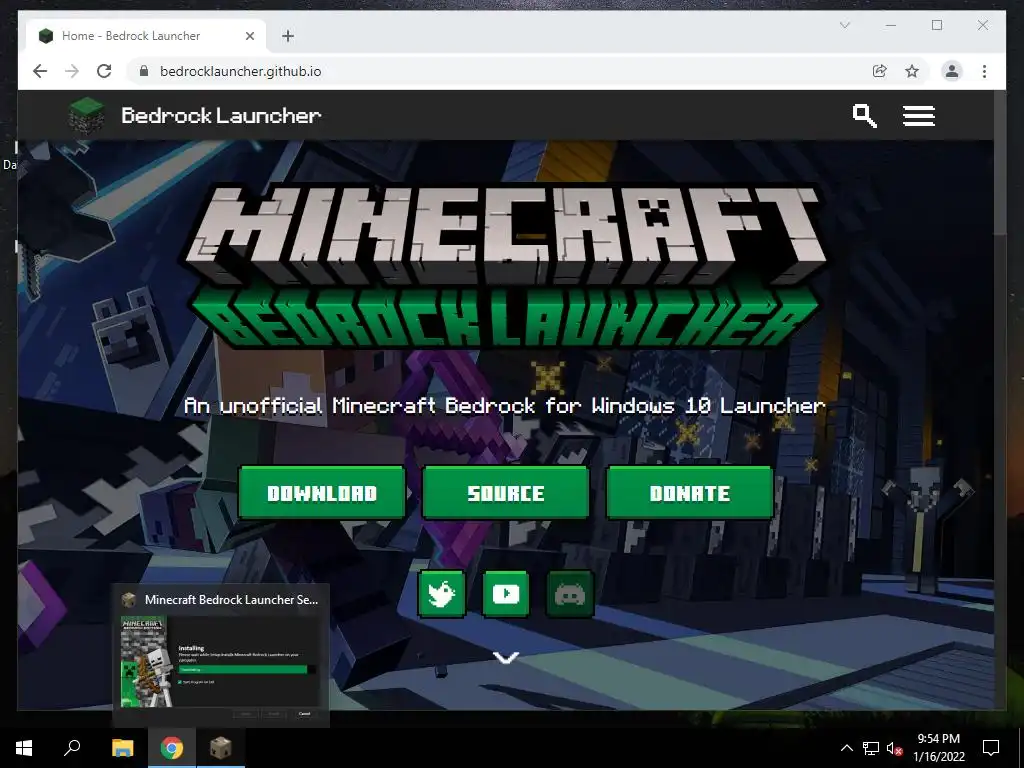Close the Home - Bedrock Launcher tab
The width and height of the screenshot is (1024, 768).
[249, 36]
